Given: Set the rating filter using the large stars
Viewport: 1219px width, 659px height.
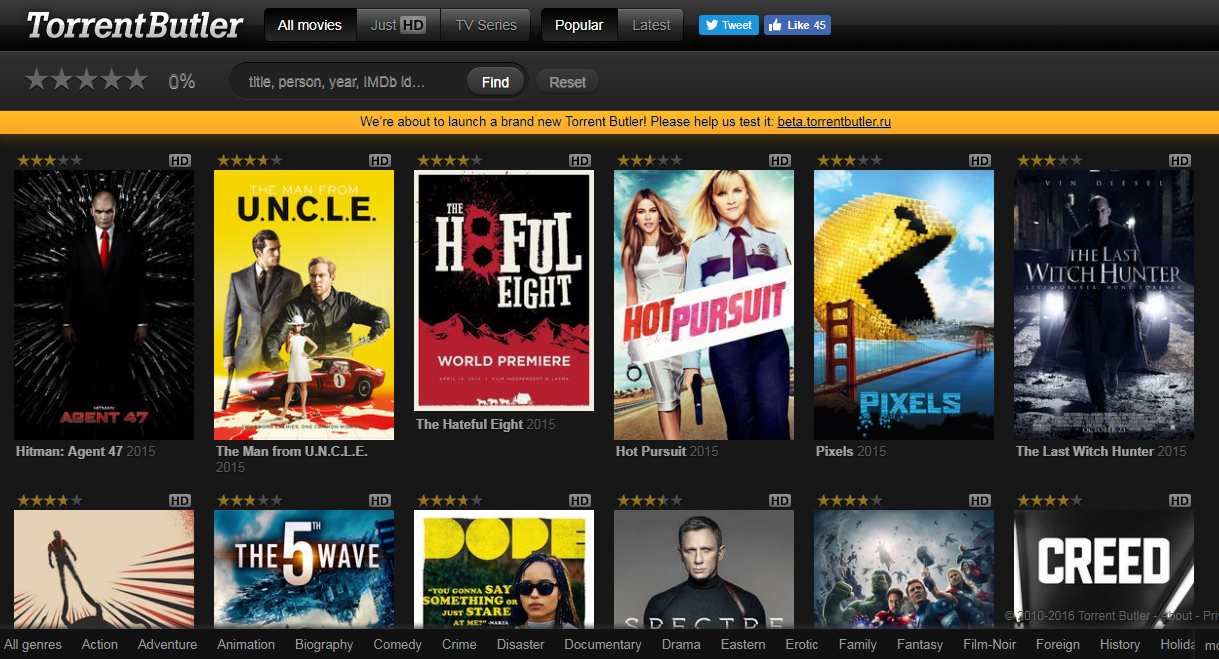Looking at the screenshot, I should click(87, 80).
